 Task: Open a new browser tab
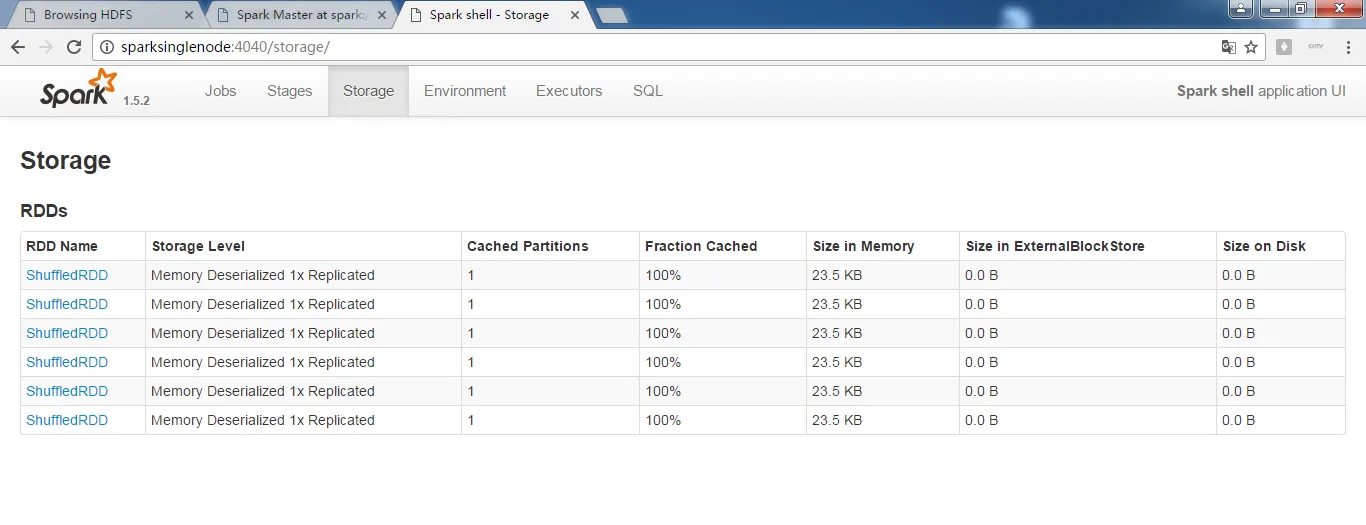pyautogui.click(x=611, y=15)
